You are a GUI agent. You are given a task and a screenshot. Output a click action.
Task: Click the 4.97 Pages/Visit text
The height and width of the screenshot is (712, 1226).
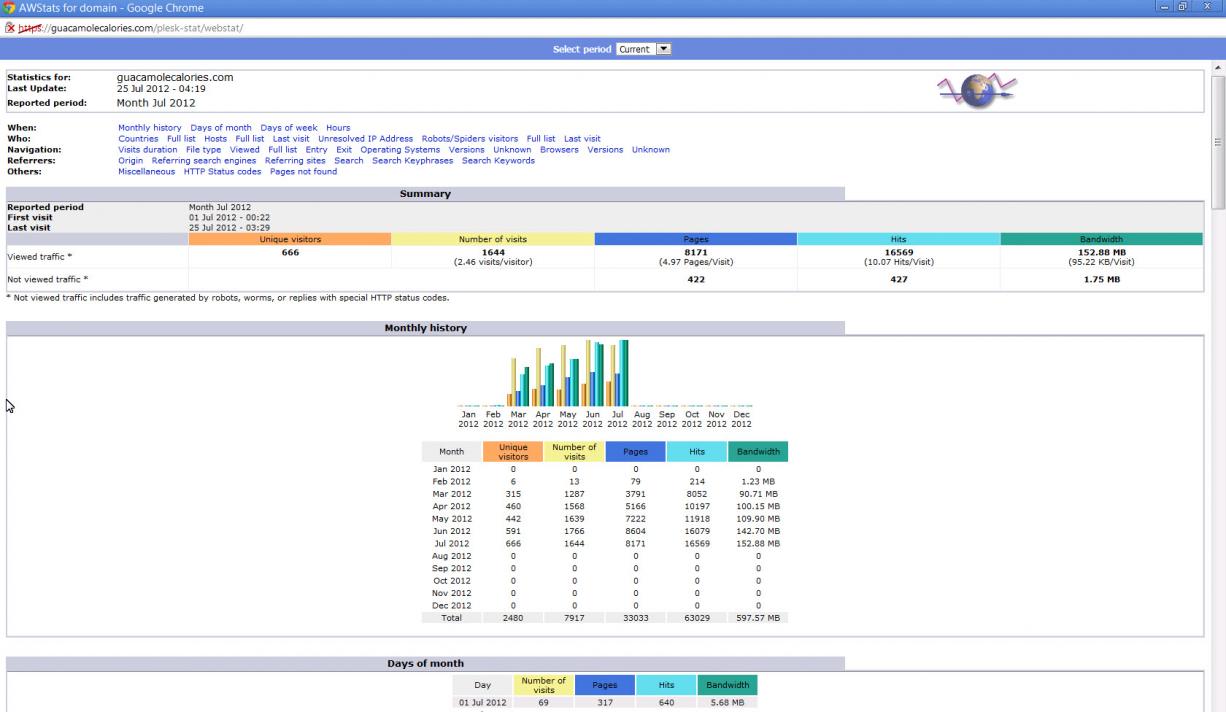[696, 263]
